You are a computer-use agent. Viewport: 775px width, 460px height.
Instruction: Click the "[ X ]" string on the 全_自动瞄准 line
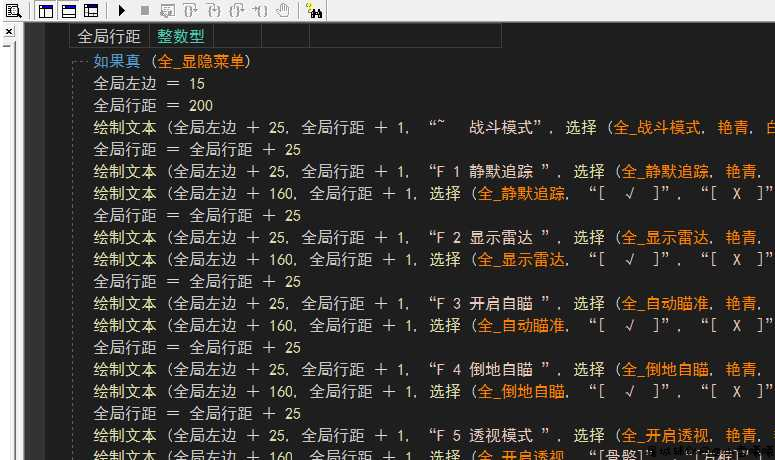(x=737, y=325)
